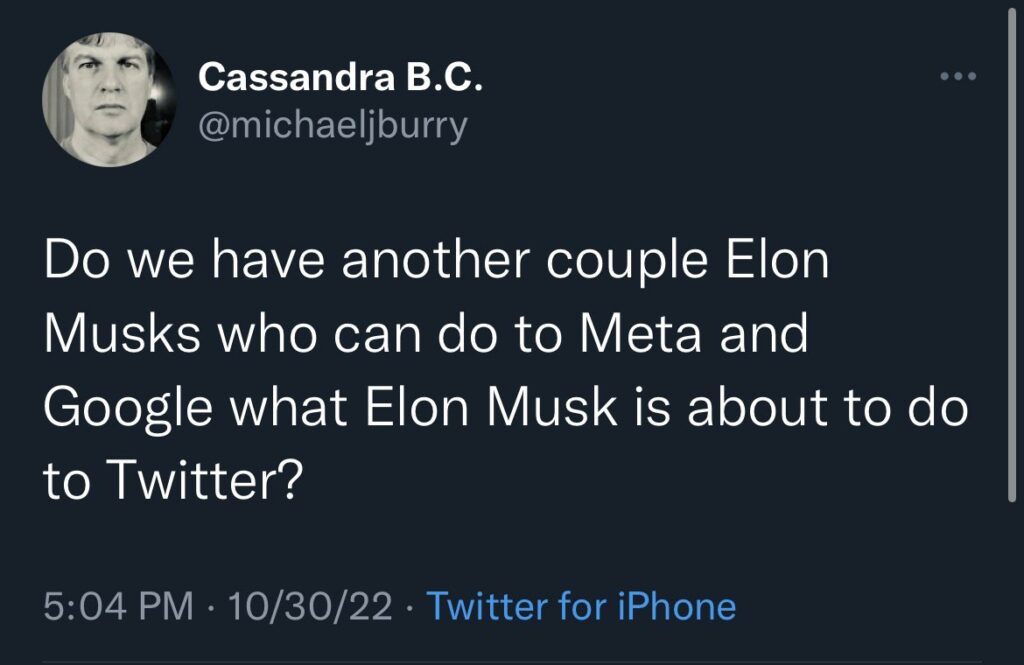The image size is (1024, 665).
Task: Click the @michaeljburry handle
Action: [x=333, y=126]
